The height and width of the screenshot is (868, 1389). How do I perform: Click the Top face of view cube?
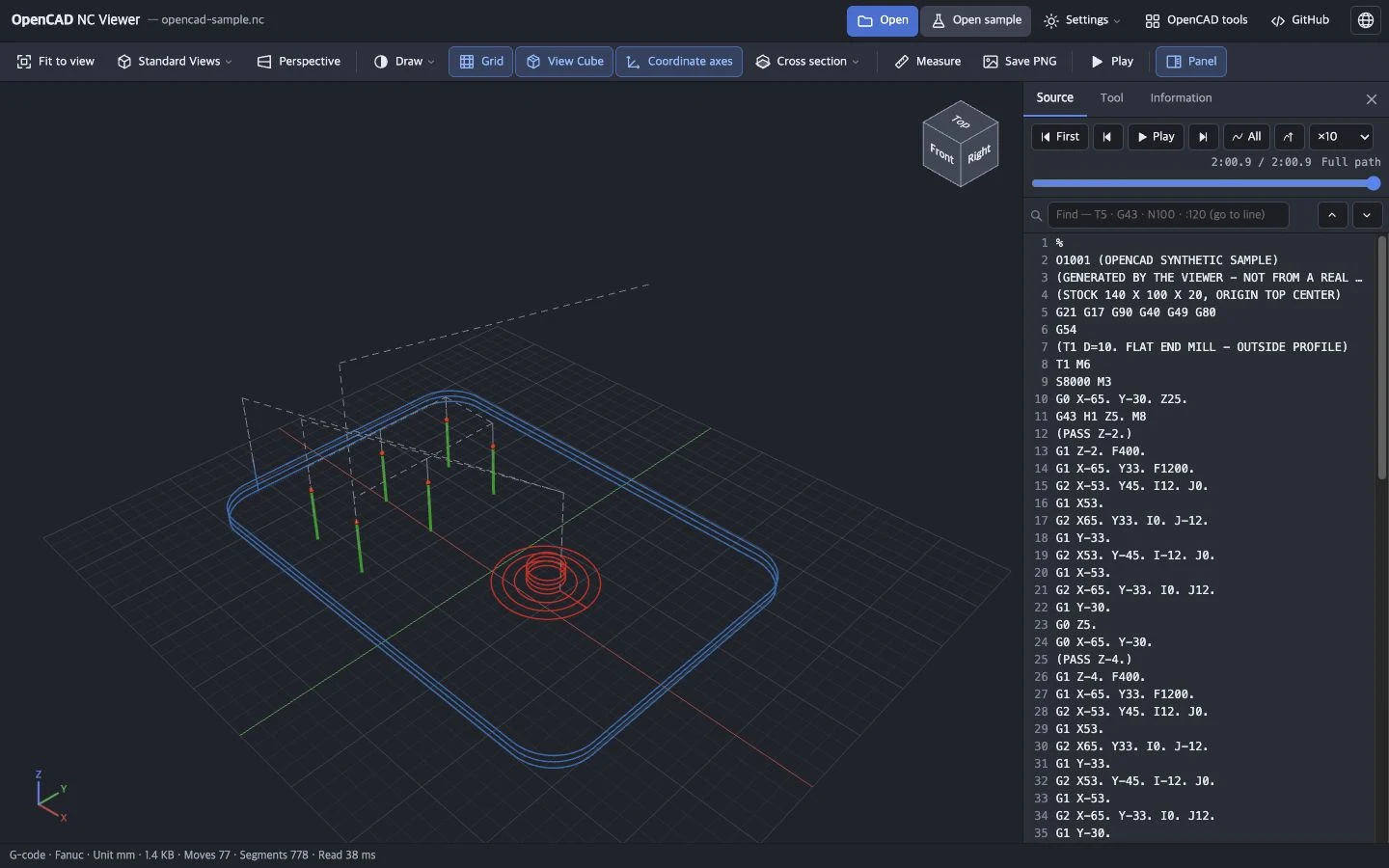point(961,122)
